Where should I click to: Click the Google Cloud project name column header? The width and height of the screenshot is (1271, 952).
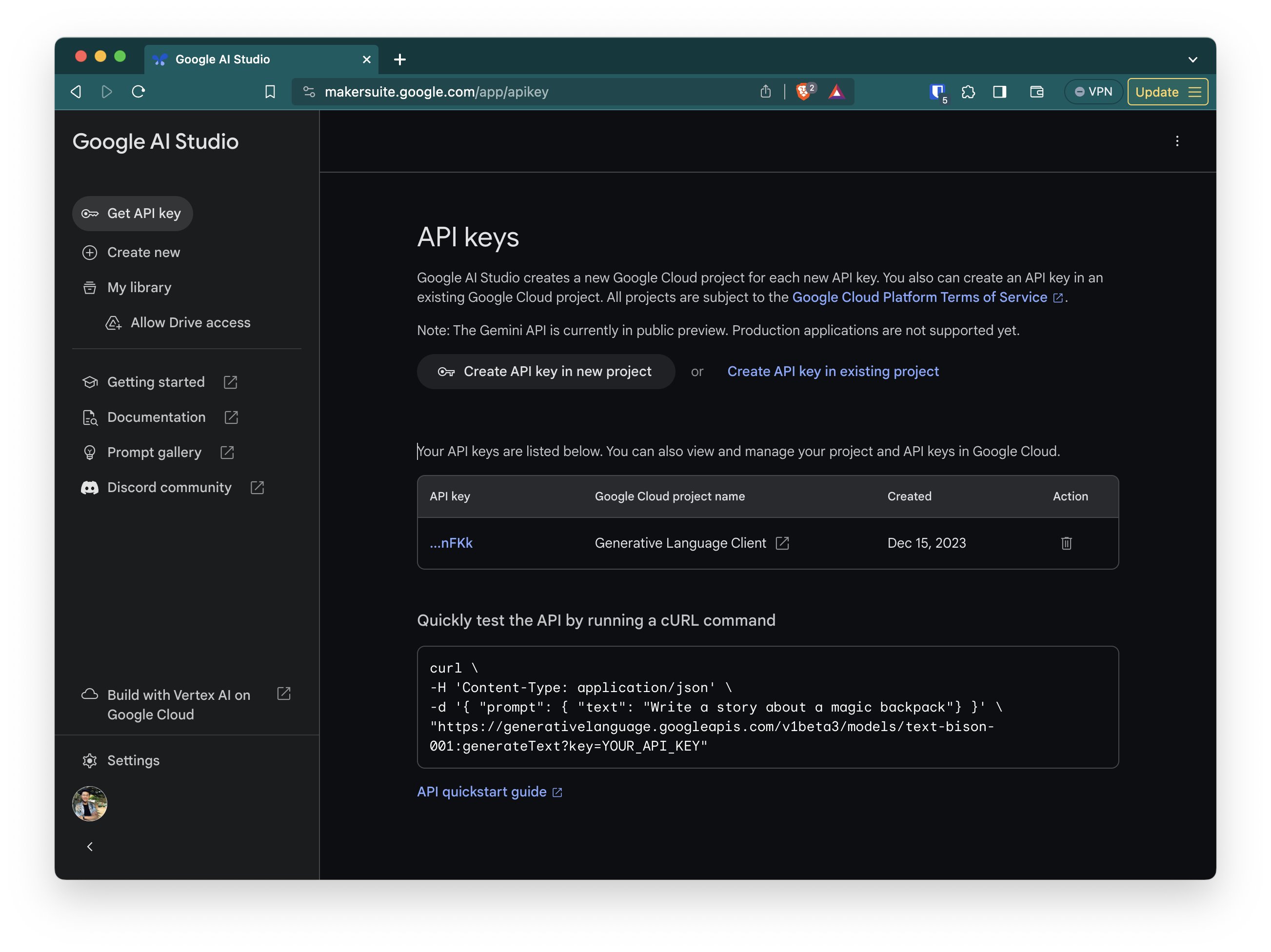tap(670, 496)
